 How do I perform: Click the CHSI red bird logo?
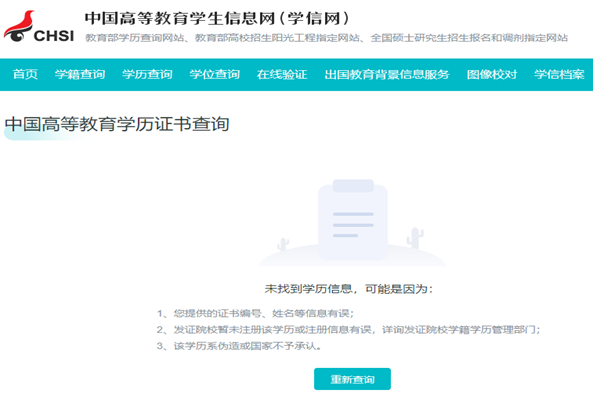(x=19, y=26)
